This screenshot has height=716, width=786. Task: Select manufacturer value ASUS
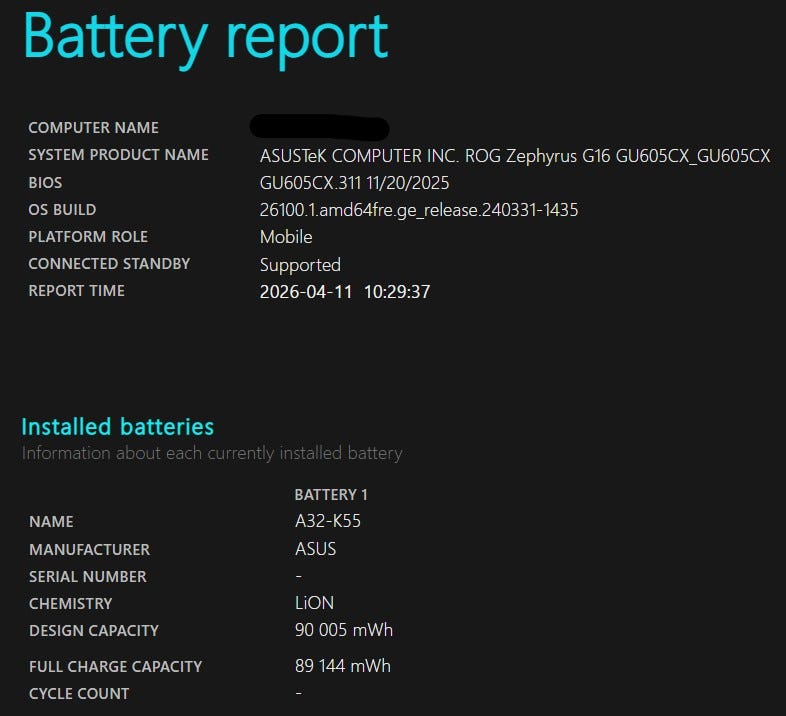(315, 549)
